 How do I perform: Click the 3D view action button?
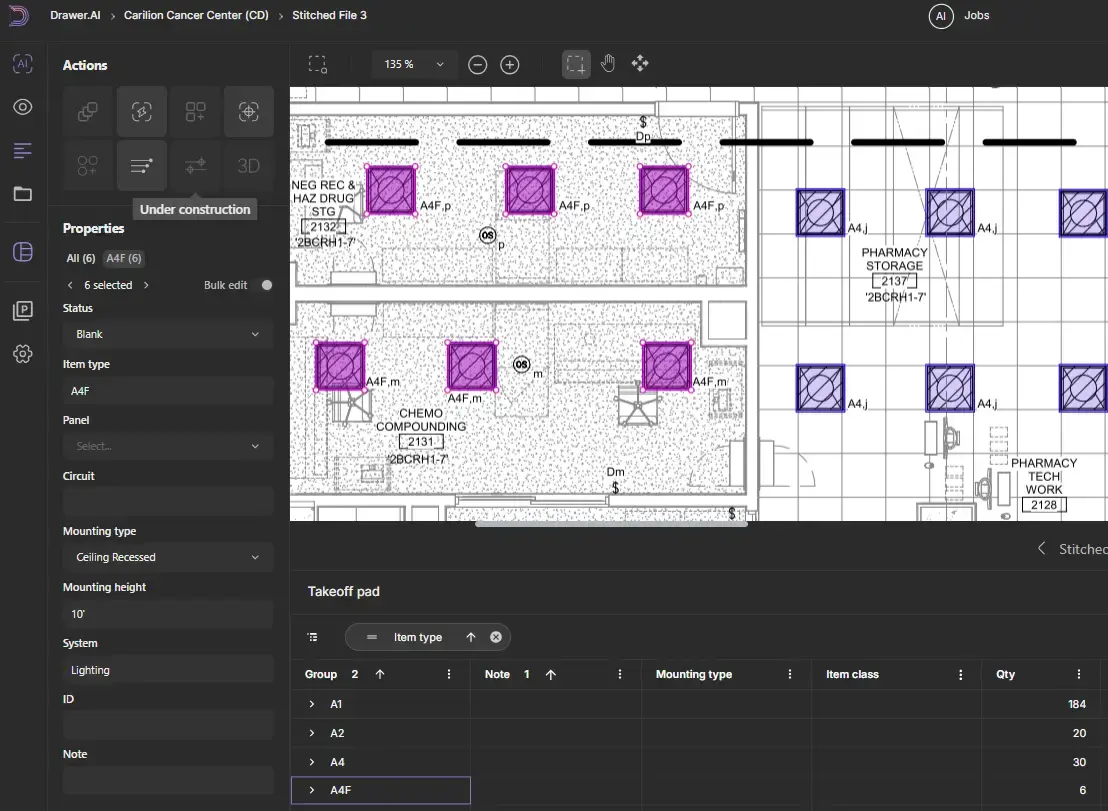(x=249, y=166)
